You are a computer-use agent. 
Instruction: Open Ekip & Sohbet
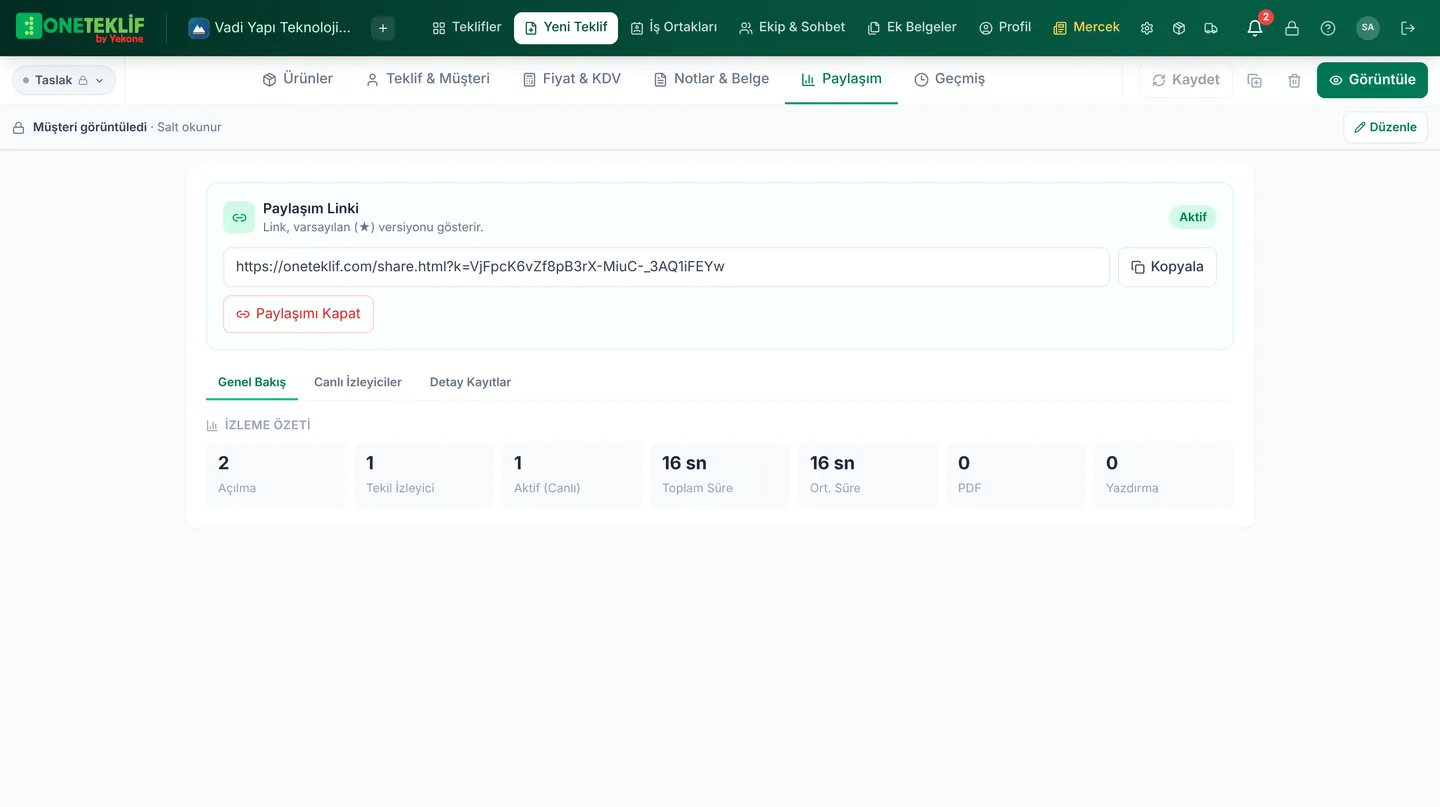(x=792, y=28)
